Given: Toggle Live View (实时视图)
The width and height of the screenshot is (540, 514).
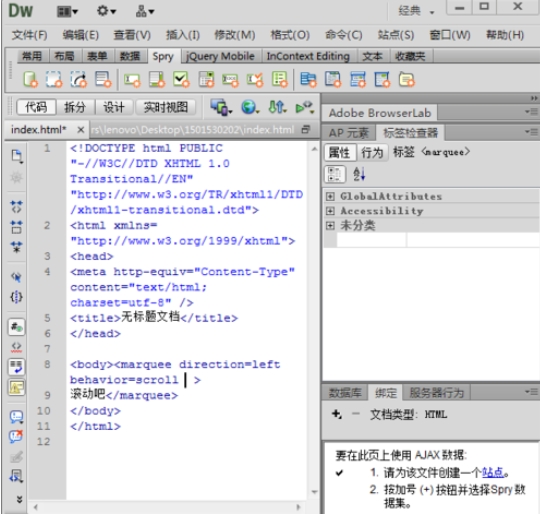Looking at the screenshot, I should pos(166,107).
